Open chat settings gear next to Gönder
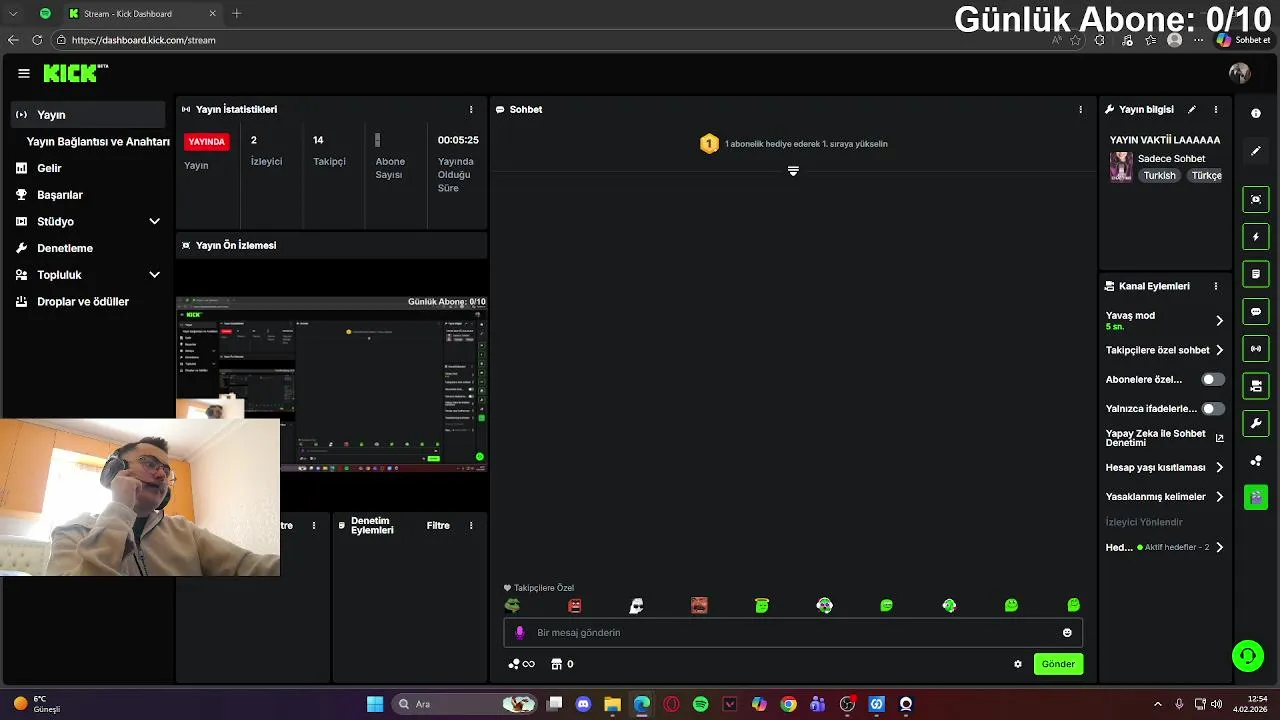Viewport: 1280px width, 720px height. (x=1018, y=664)
